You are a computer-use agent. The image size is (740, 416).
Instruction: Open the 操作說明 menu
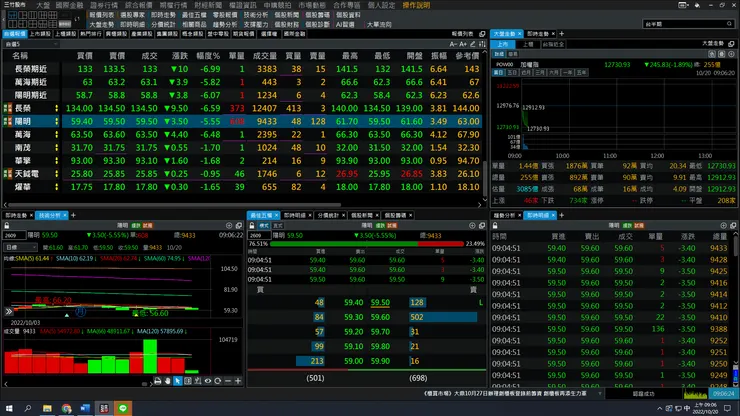(x=416, y=5)
